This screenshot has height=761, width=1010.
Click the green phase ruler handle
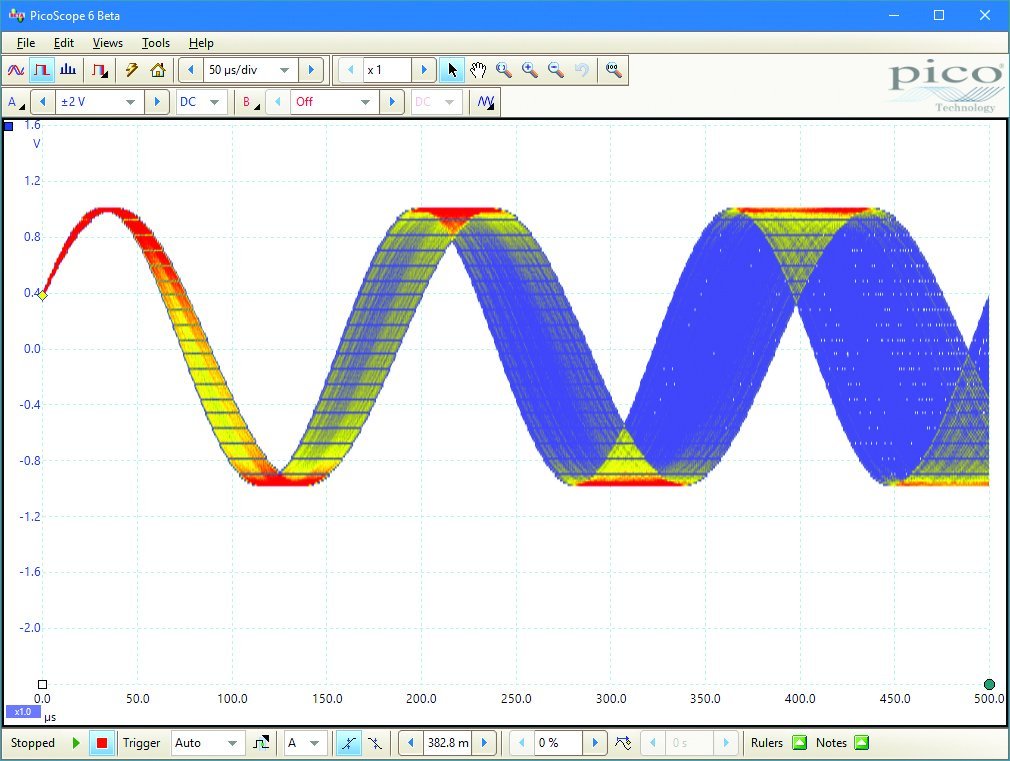(989, 684)
